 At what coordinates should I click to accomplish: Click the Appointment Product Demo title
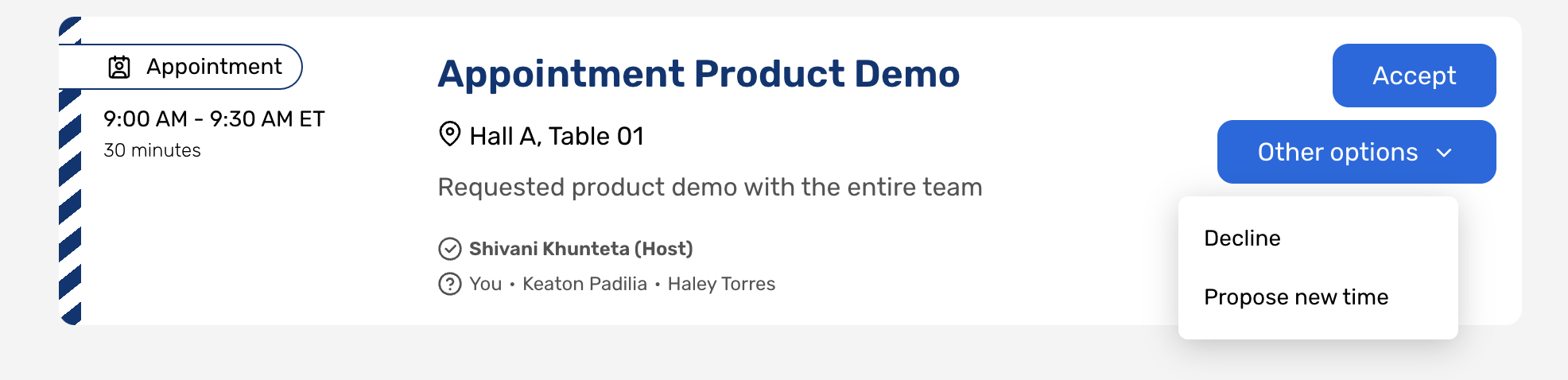698,74
